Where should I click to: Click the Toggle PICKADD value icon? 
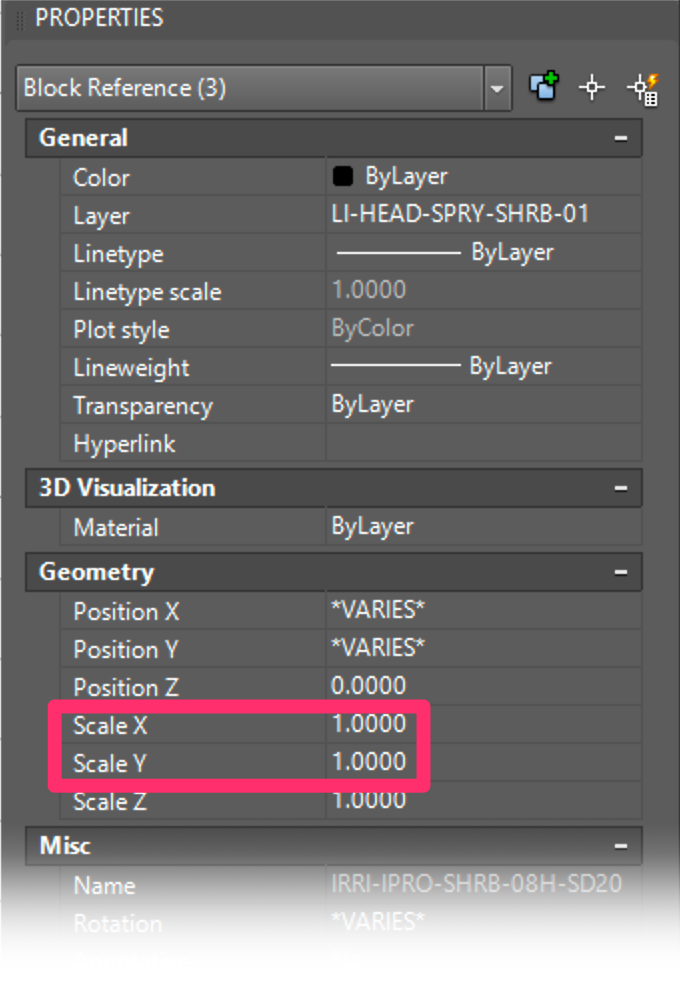543,87
